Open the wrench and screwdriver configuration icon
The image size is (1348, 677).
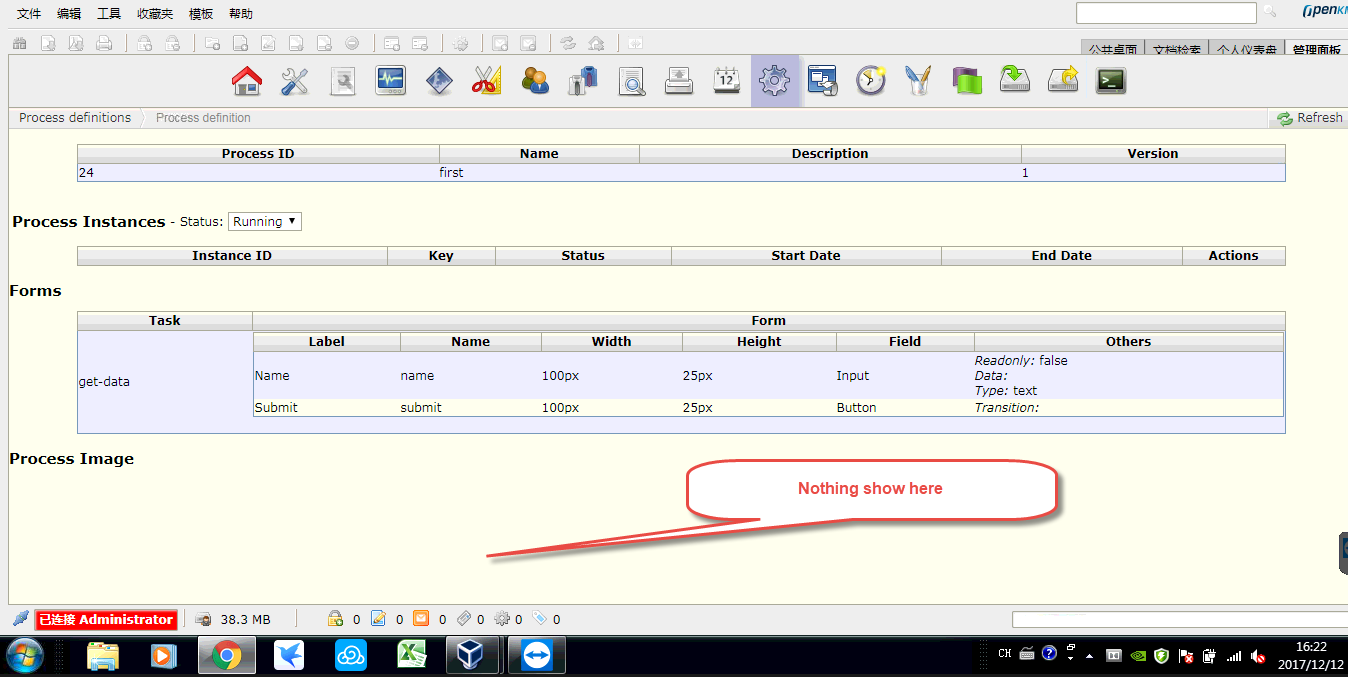[x=295, y=81]
